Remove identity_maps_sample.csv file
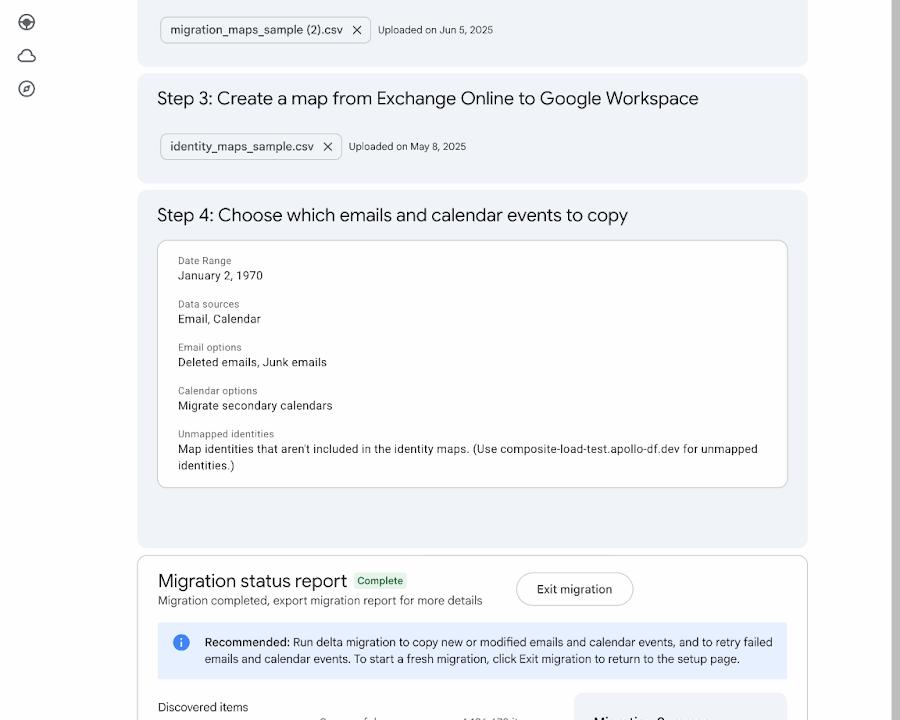 point(328,147)
